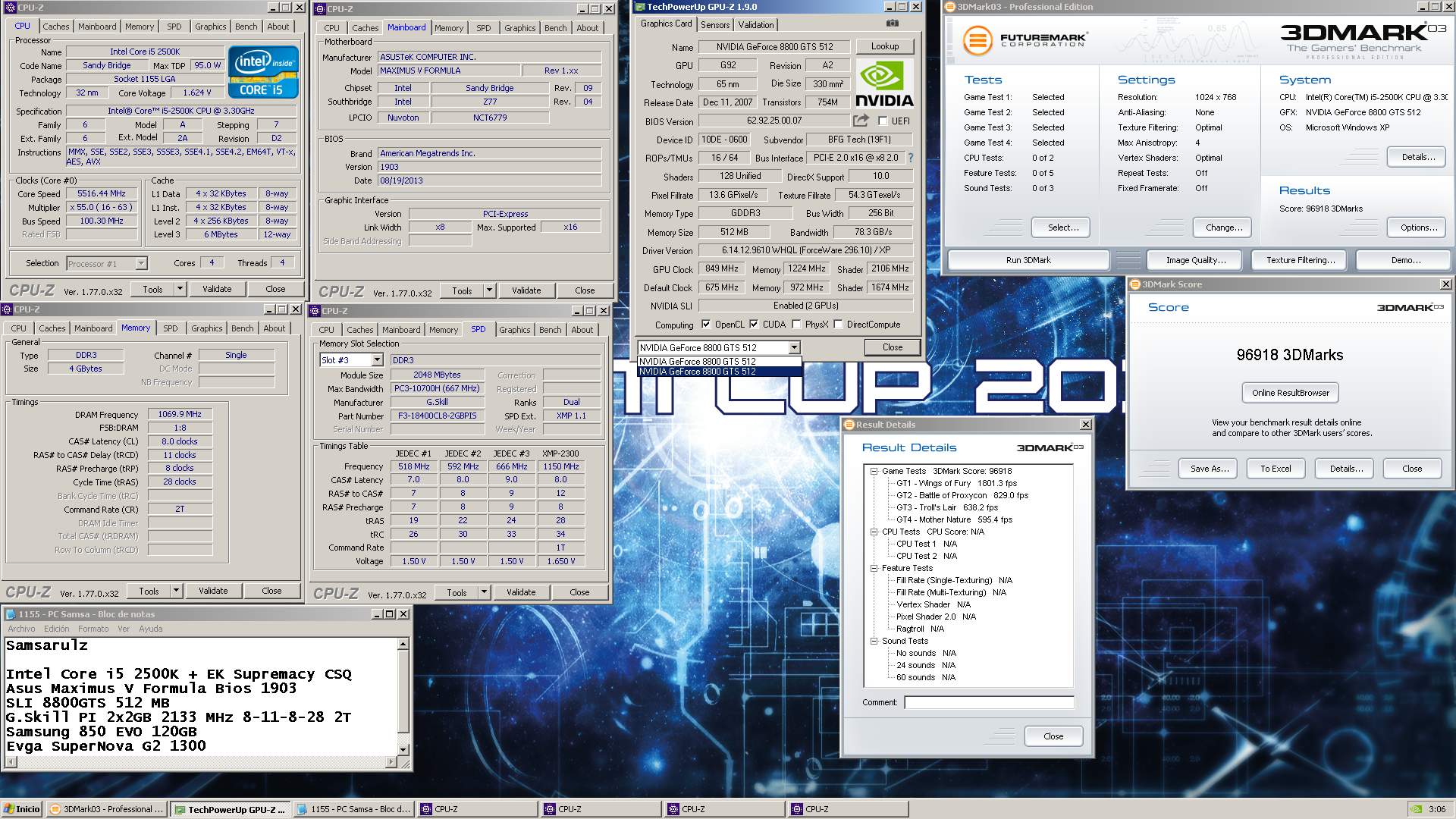Switch to TechPowerUp GPU-Z taskbar button
The height and width of the screenshot is (819, 1456).
(230, 809)
